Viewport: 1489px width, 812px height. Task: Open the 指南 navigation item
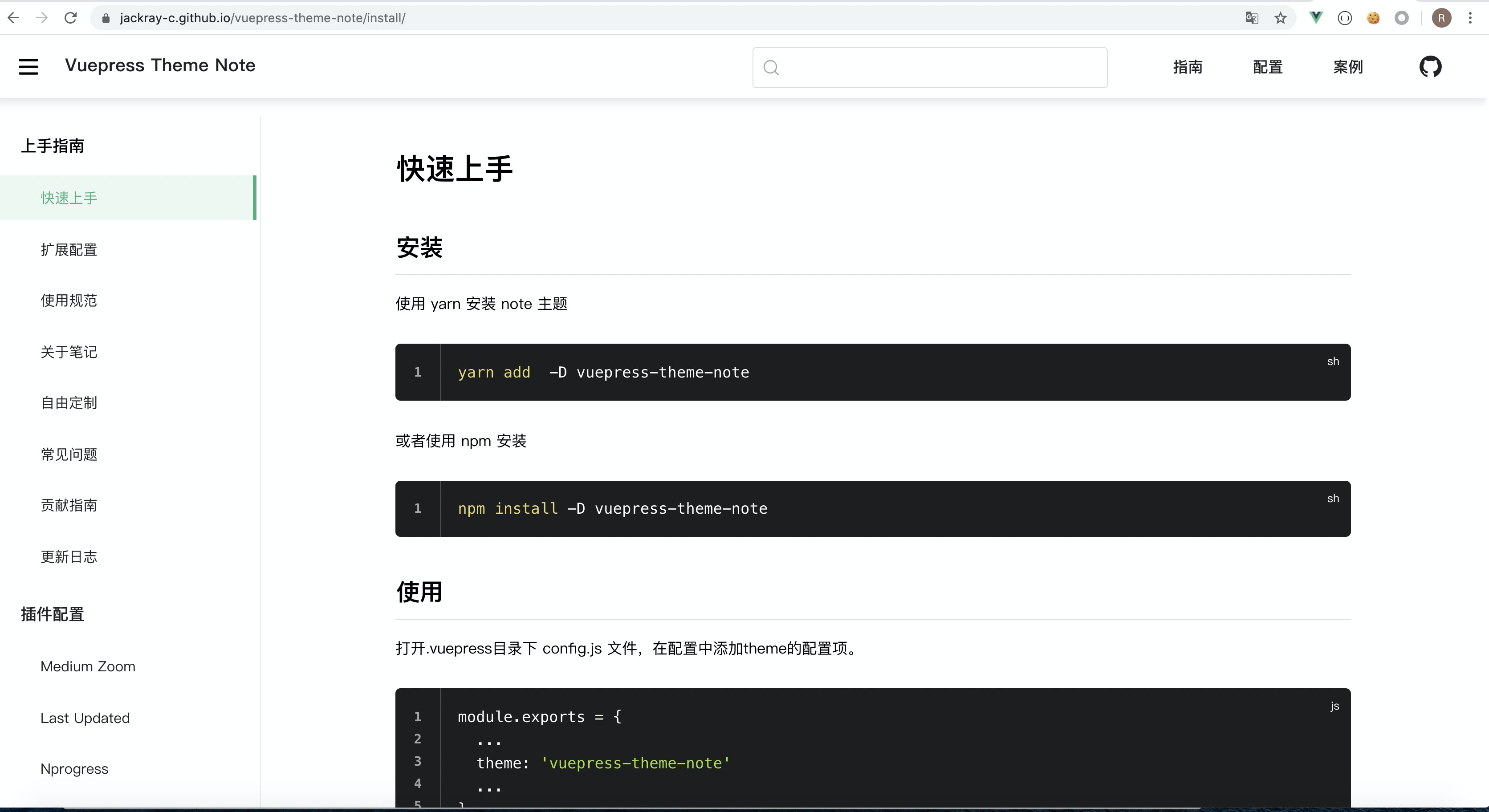pyautogui.click(x=1188, y=67)
